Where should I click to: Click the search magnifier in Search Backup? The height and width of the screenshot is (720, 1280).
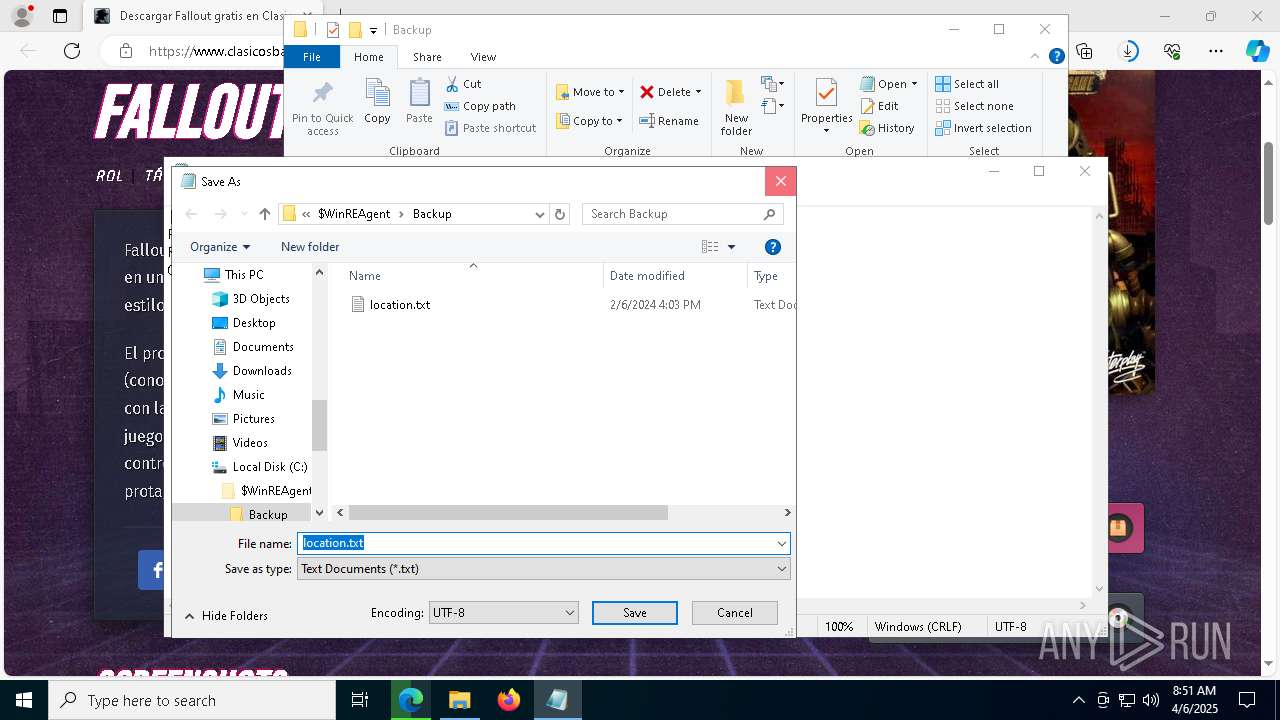tap(769, 214)
